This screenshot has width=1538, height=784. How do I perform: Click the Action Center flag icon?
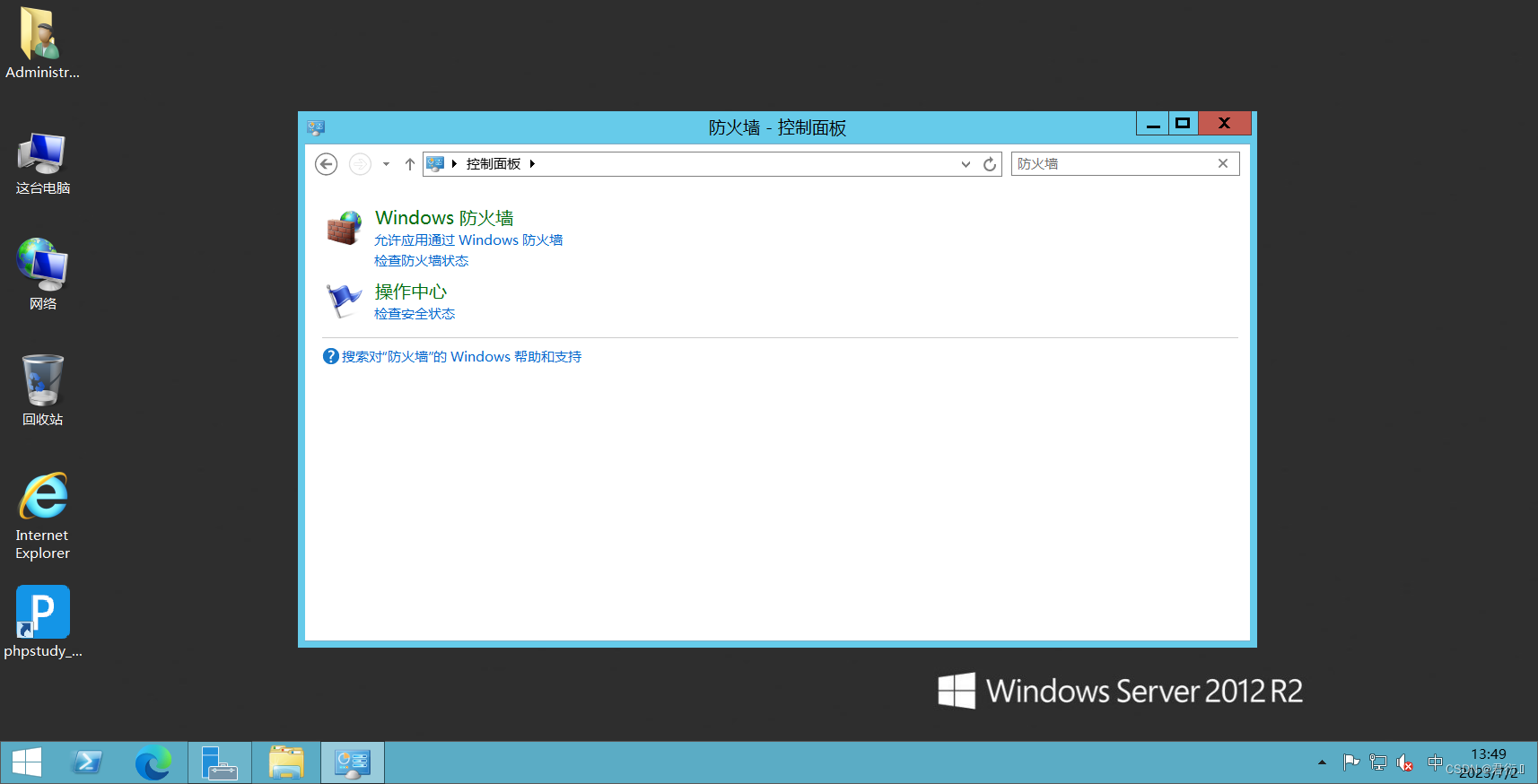(x=344, y=301)
